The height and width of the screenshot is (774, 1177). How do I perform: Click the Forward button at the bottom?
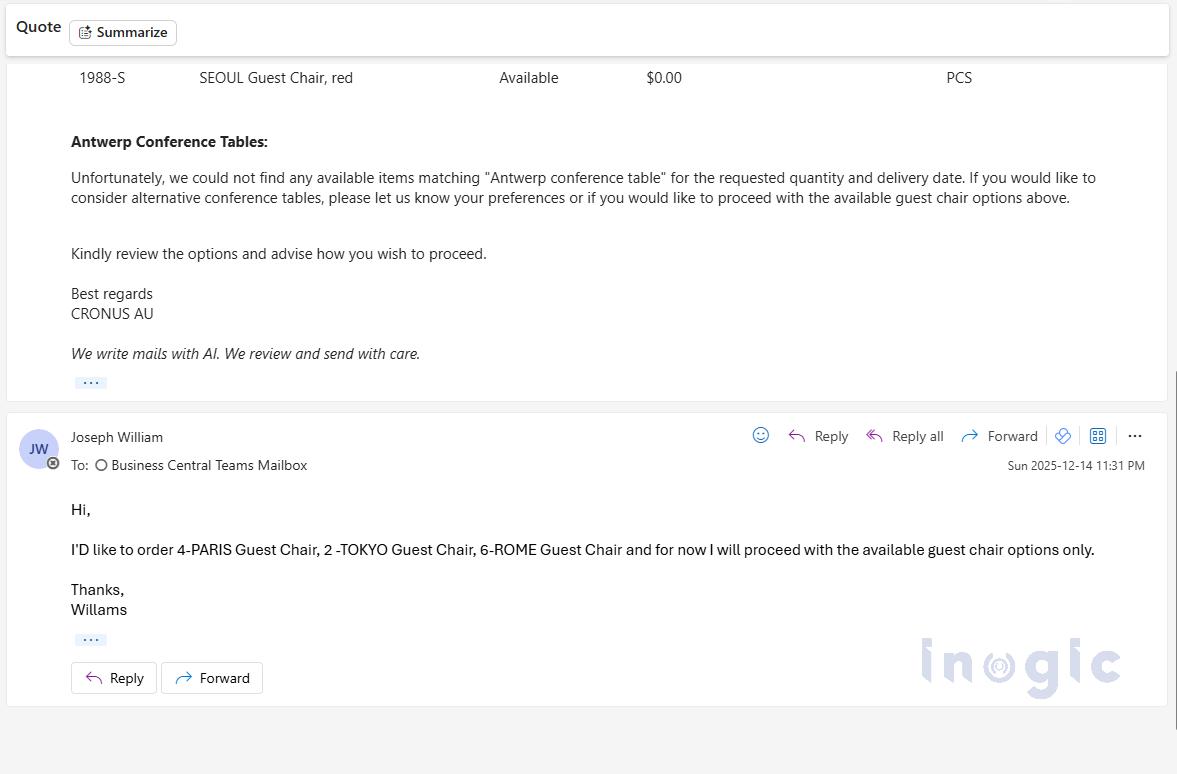point(212,678)
